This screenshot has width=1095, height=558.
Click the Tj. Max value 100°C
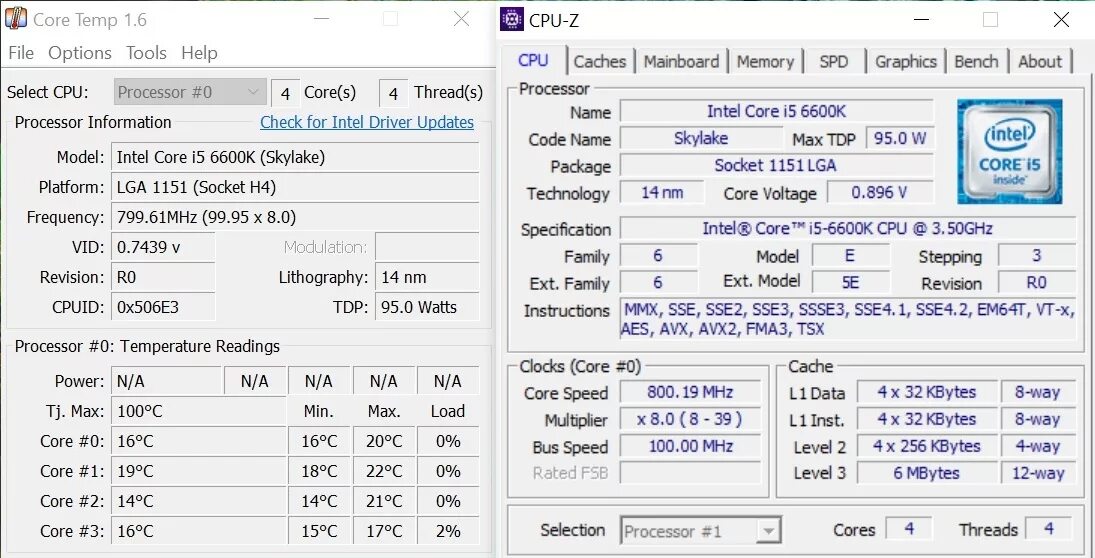click(x=199, y=411)
